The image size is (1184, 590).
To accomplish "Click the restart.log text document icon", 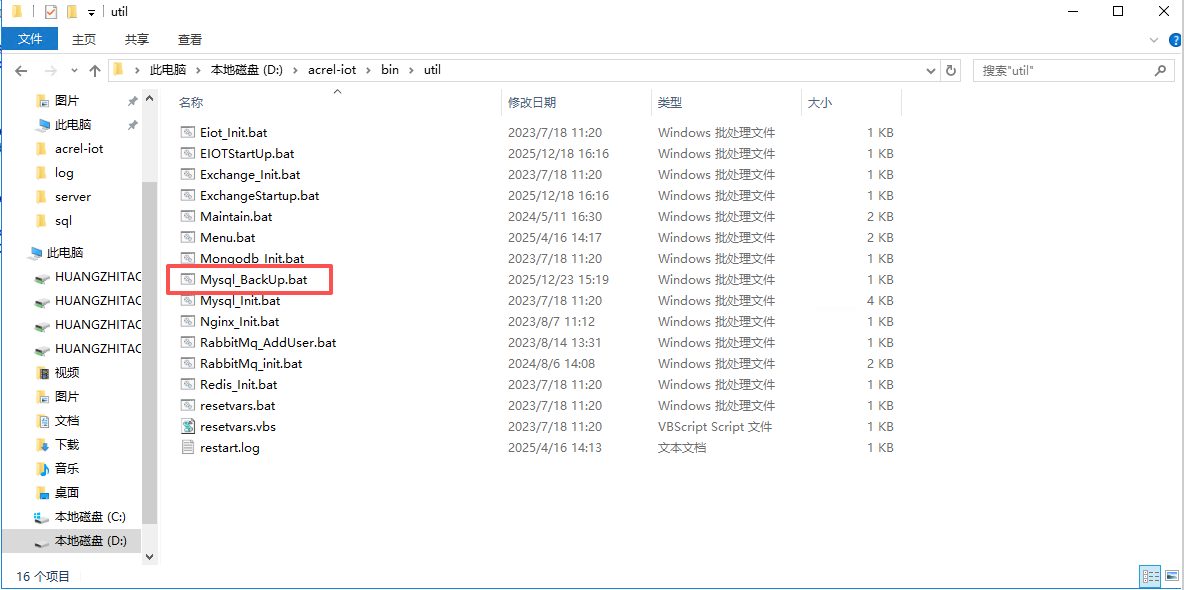I will click(x=188, y=448).
